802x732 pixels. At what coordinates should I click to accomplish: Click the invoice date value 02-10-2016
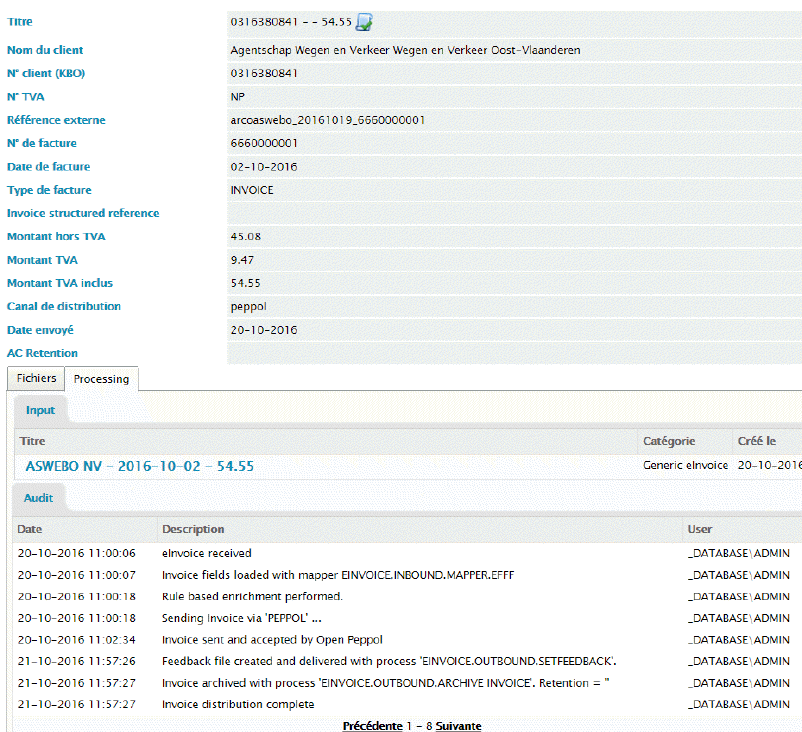pos(264,167)
